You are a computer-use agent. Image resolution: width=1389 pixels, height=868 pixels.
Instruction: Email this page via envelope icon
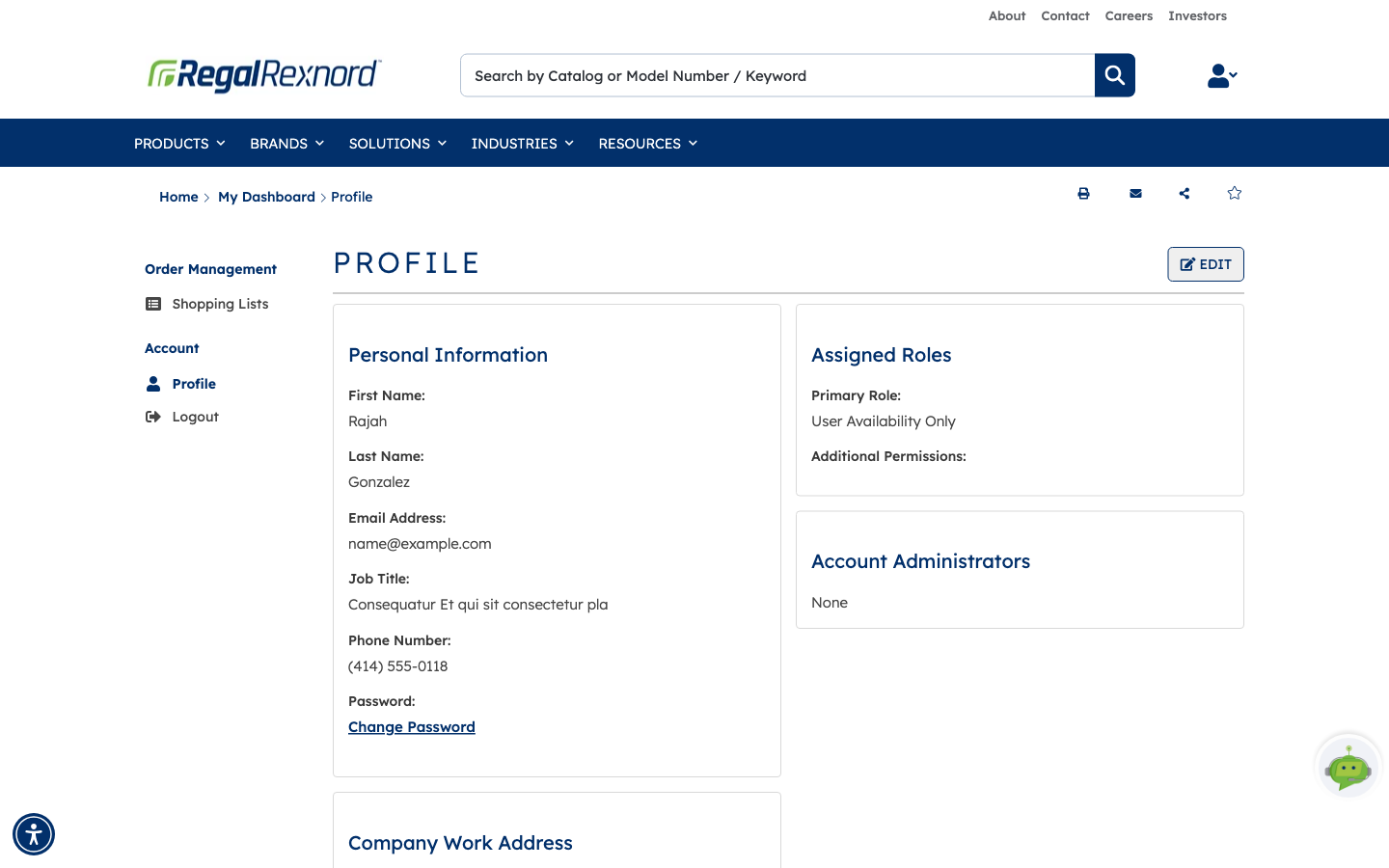(1135, 194)
